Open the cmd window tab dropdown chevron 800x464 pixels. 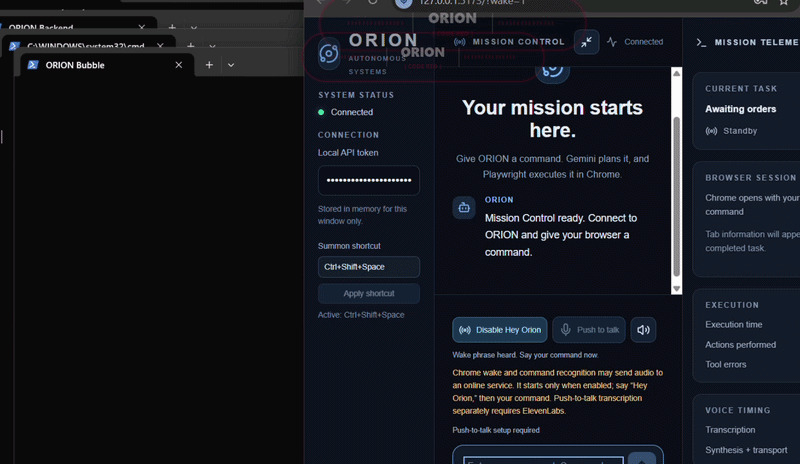[x=212, y=46]
